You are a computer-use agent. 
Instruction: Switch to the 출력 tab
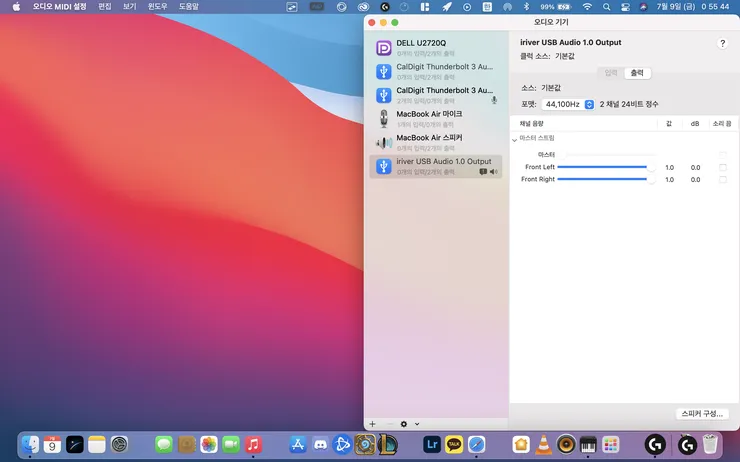click(x=637, y=73)
